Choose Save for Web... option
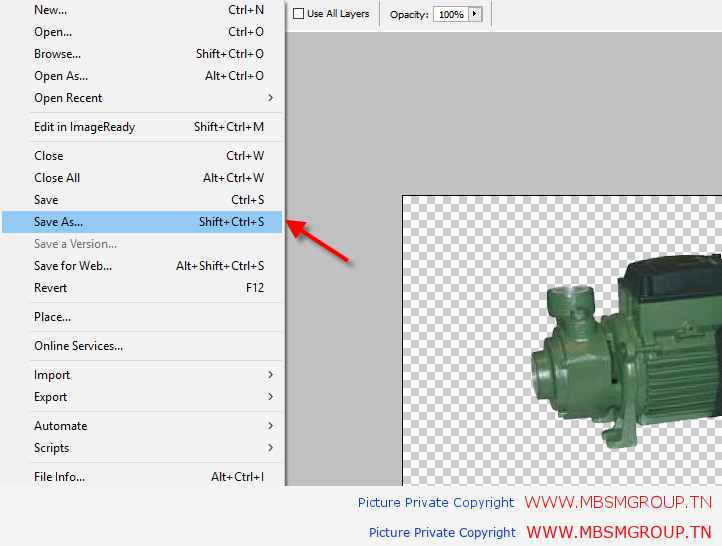The width and height of the screenshot is (722, 546). 142,266
